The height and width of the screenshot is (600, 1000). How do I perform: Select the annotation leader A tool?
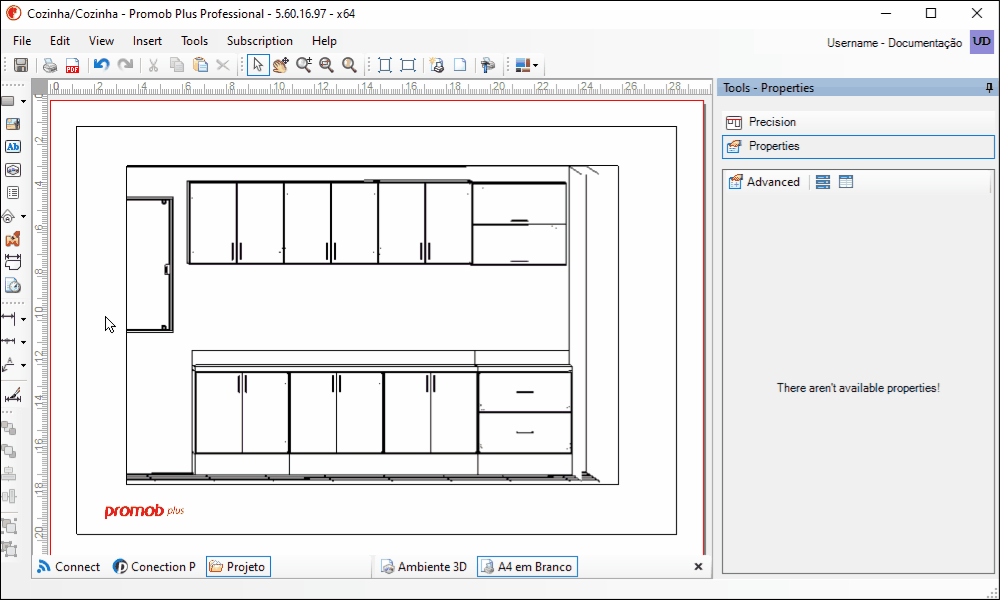[x=8, y=364]
